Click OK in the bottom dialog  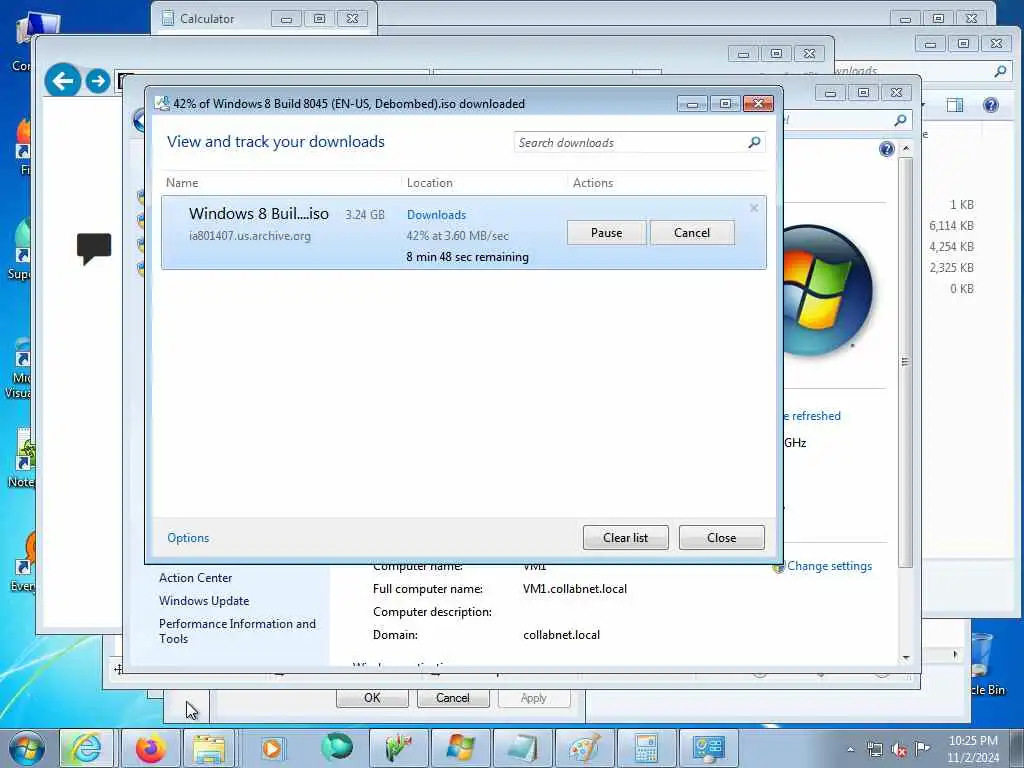click(372, 697)
